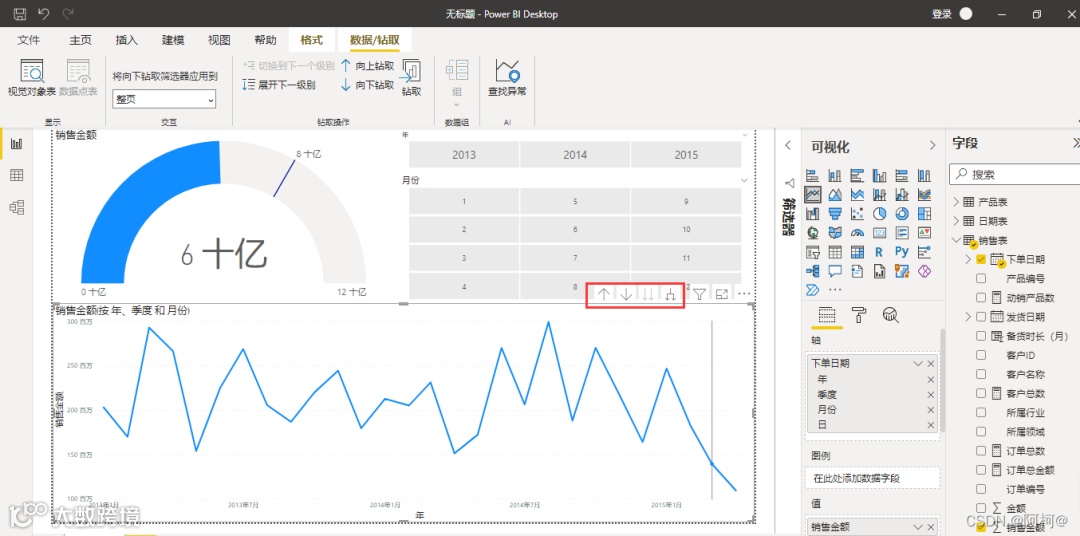Open the 销售金额 value field dropdown
1080x536 pixels.
click(x=917, y=527)
